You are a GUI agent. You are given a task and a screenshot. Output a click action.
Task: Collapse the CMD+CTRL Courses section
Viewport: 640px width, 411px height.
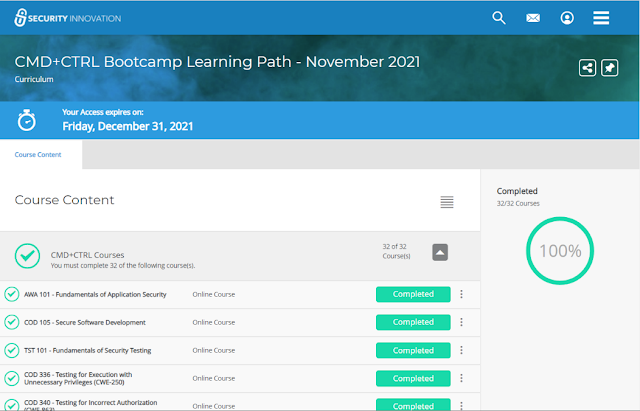click(440, 252)
